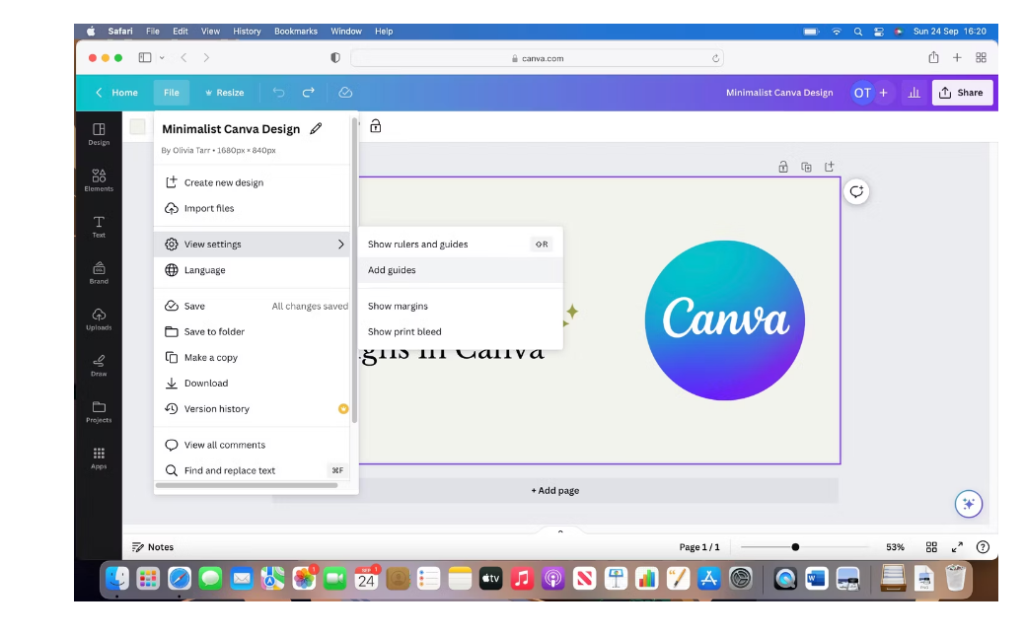The image size is (1024, 634).
Task: Click the canva.com address bar
Action: (537, 58)
